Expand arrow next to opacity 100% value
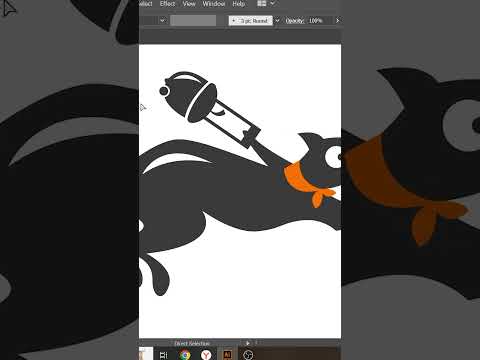 tap(337, 21)
